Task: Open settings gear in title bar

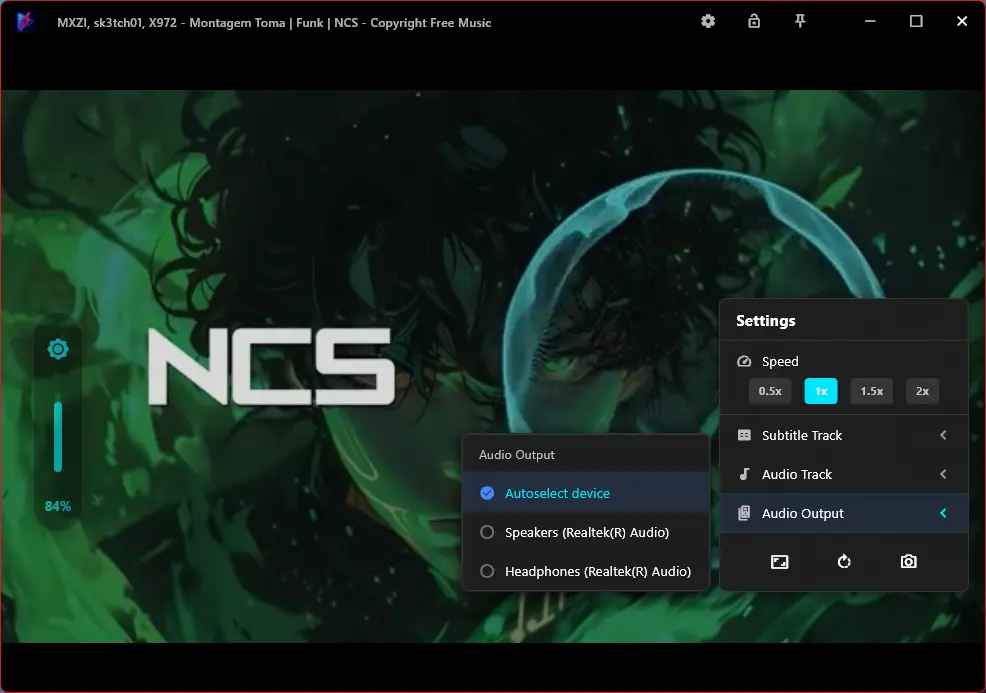Action: pyautogui.click(x=708, y=21)
